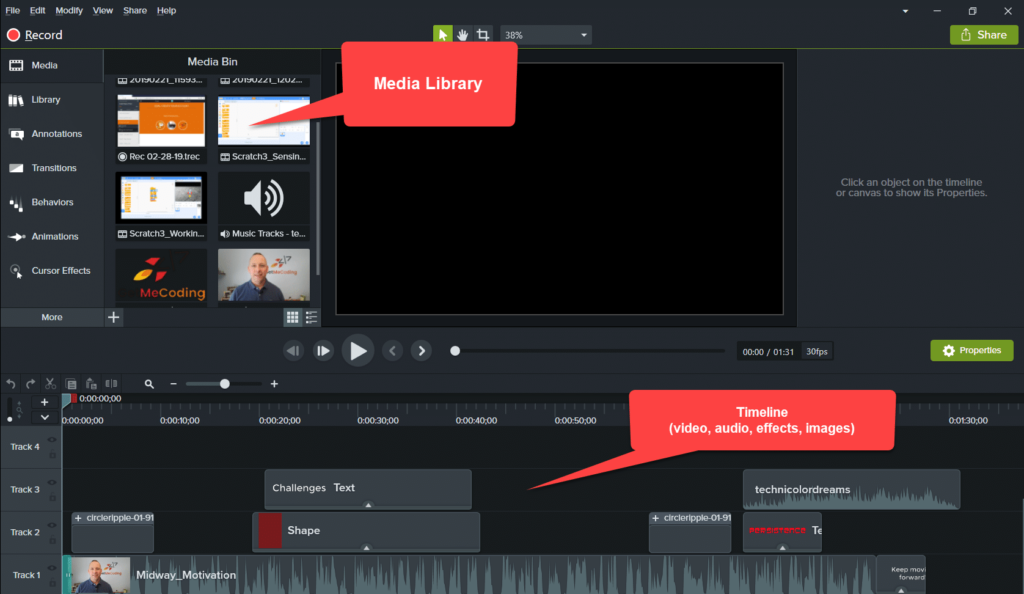Click the next clip arrow button
This screenshot has width=1024, height=594.
[x=421, y=351]
